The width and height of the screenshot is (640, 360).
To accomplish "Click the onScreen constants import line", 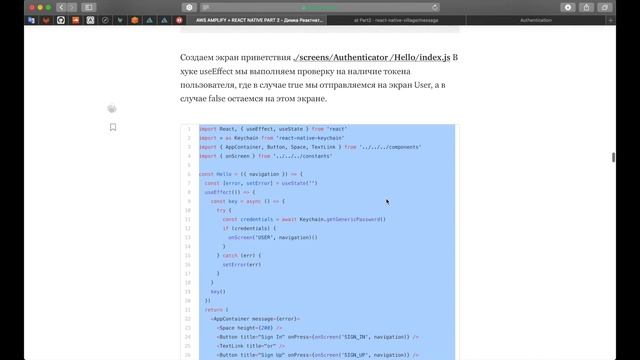I will click(x=266, y=156).
